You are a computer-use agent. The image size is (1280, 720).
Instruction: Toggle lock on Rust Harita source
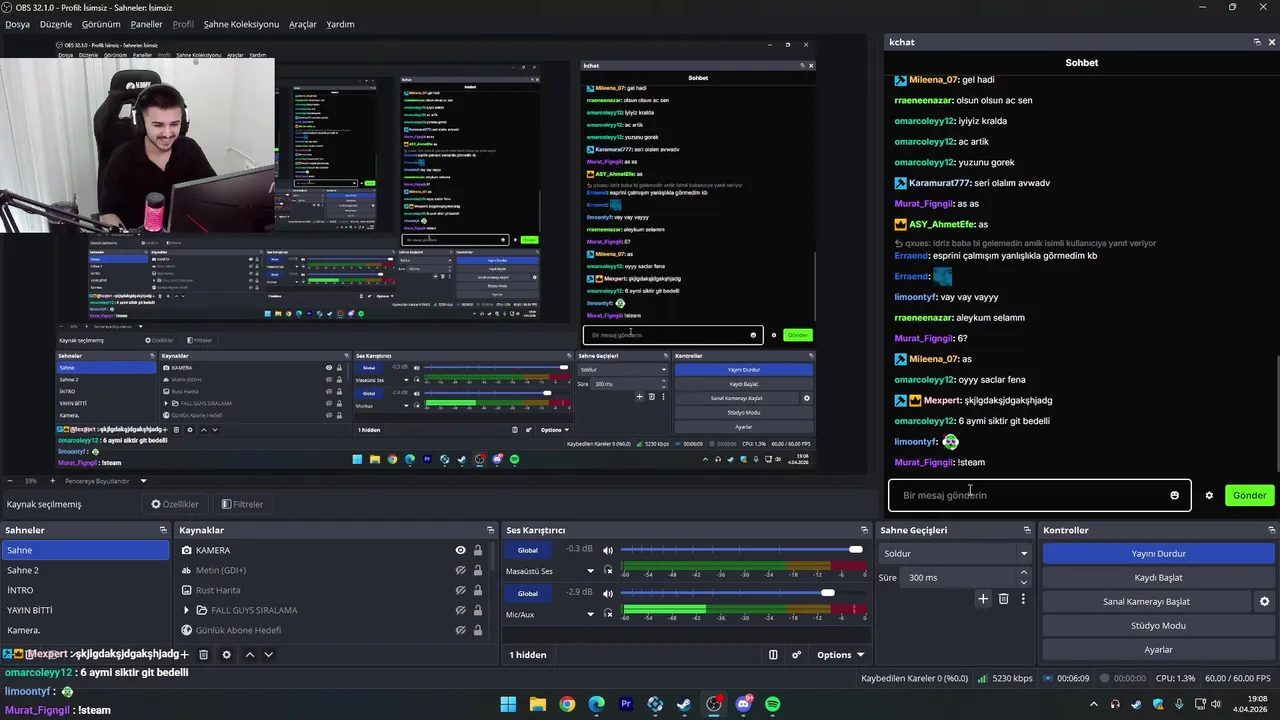478,590
